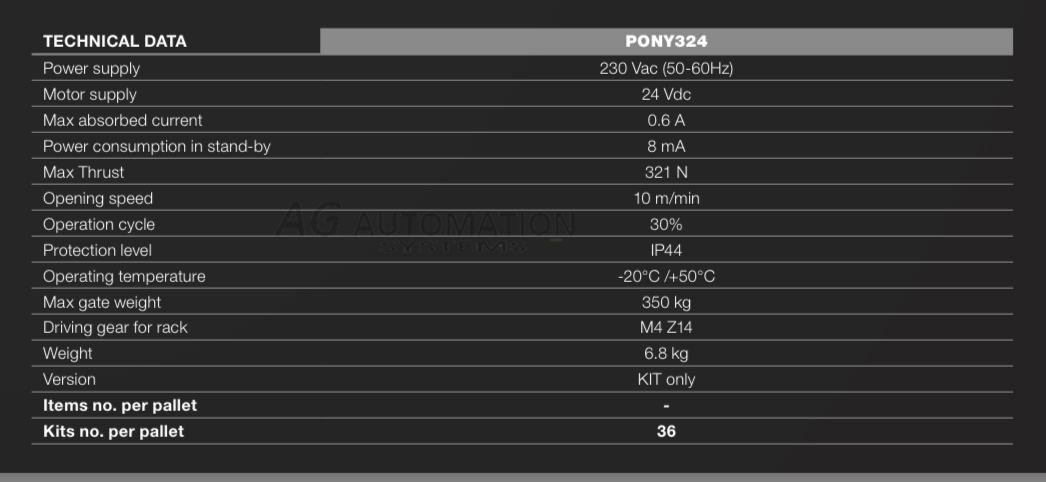Select the 230 Vac (50-60Hz) value

[666, 69]
